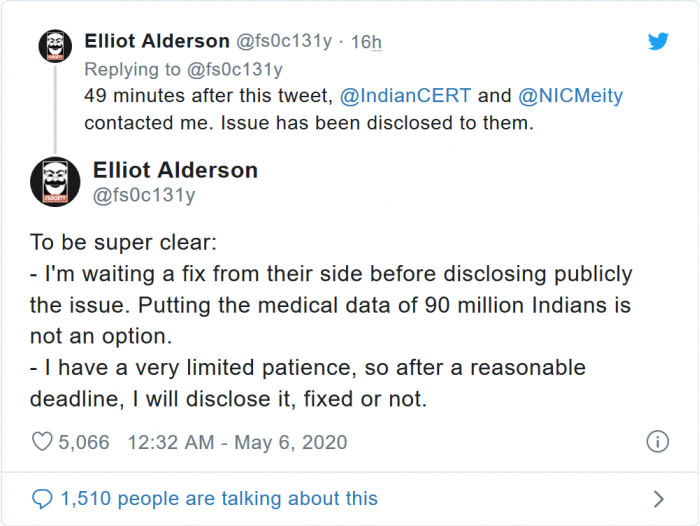700x526 pixels.
Task: Click the blue speech bubble icon
Action: click(x=42, y=498)
